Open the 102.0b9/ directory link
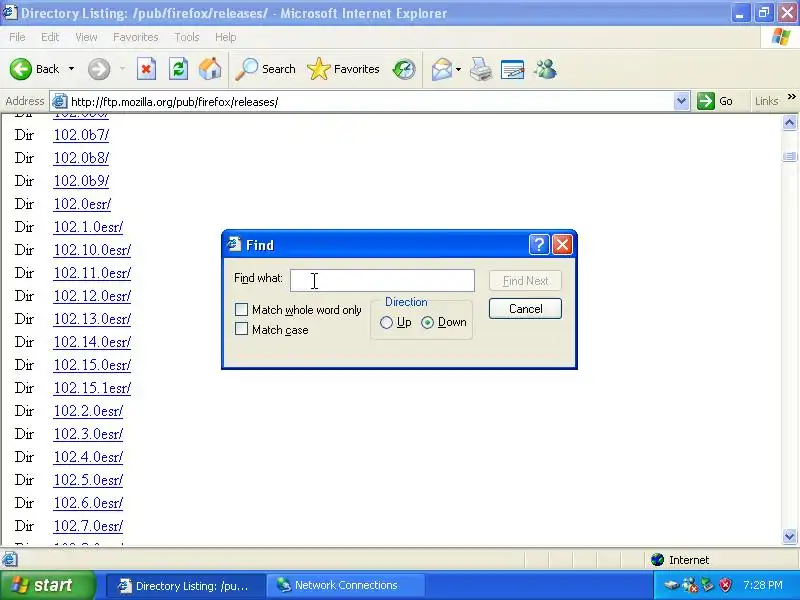 pos(81,181)
